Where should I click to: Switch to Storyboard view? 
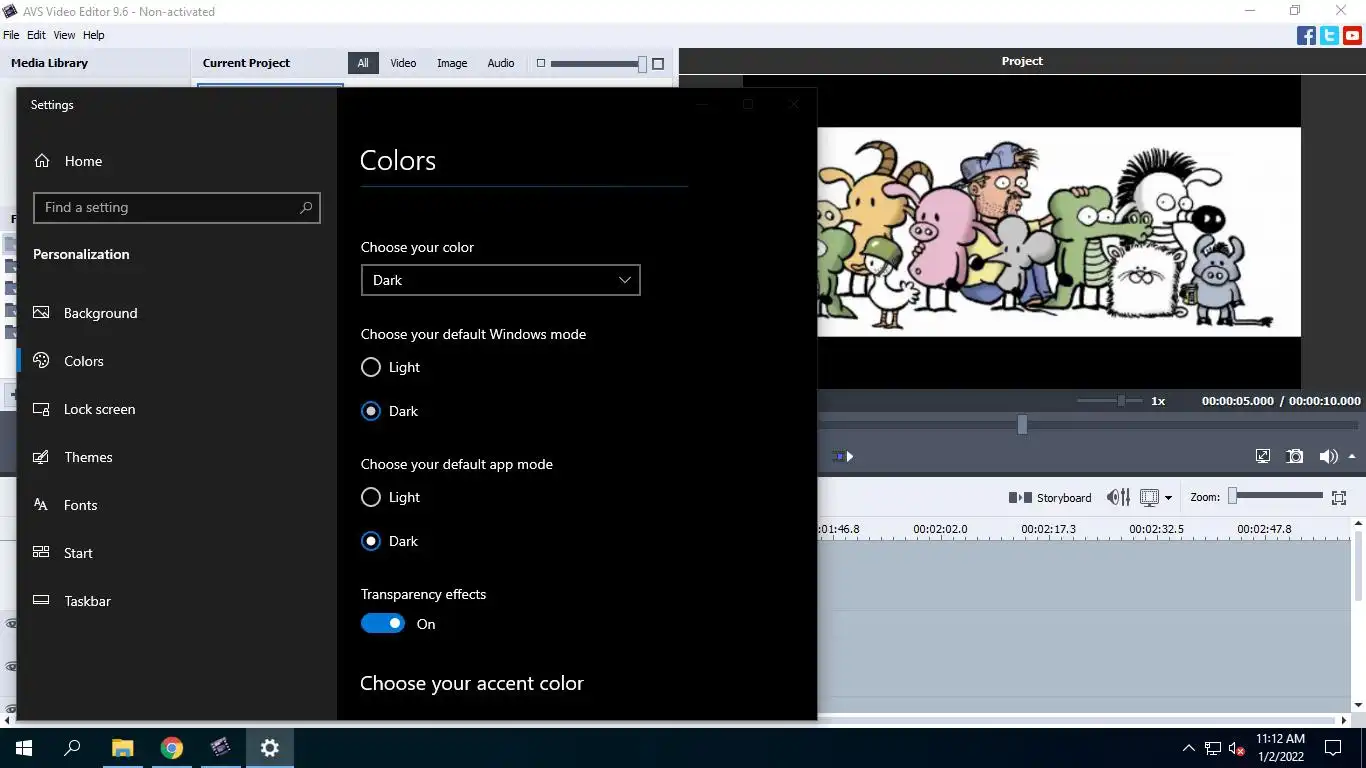pos(1050,497)
